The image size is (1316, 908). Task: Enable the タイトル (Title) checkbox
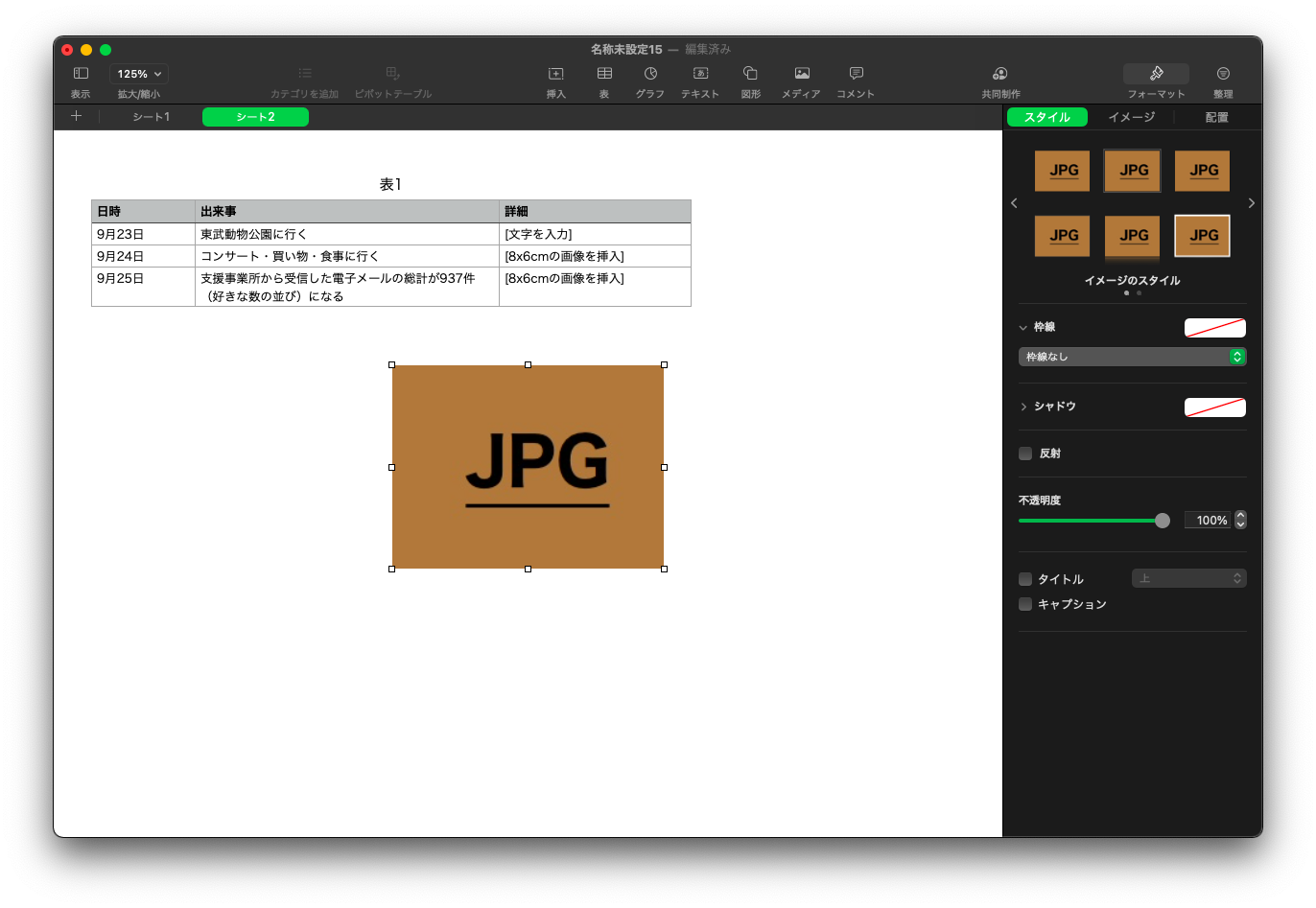click(1025, 579)
